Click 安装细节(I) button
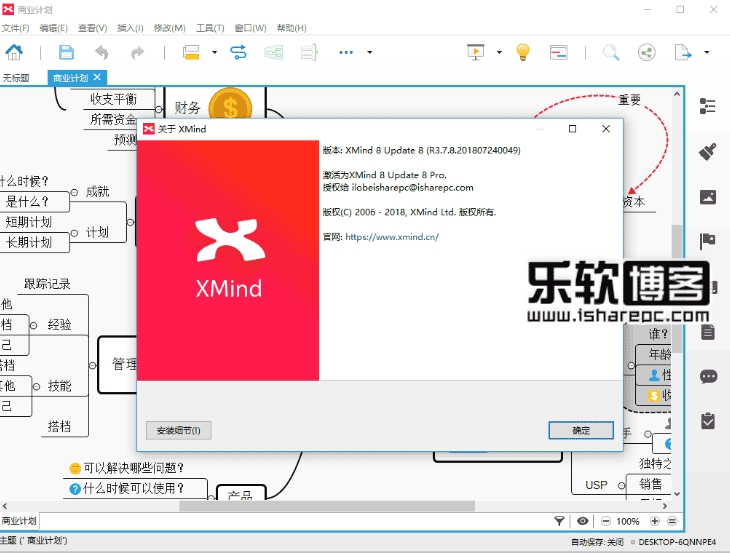 pyautogui.click(x=179, y=431)
